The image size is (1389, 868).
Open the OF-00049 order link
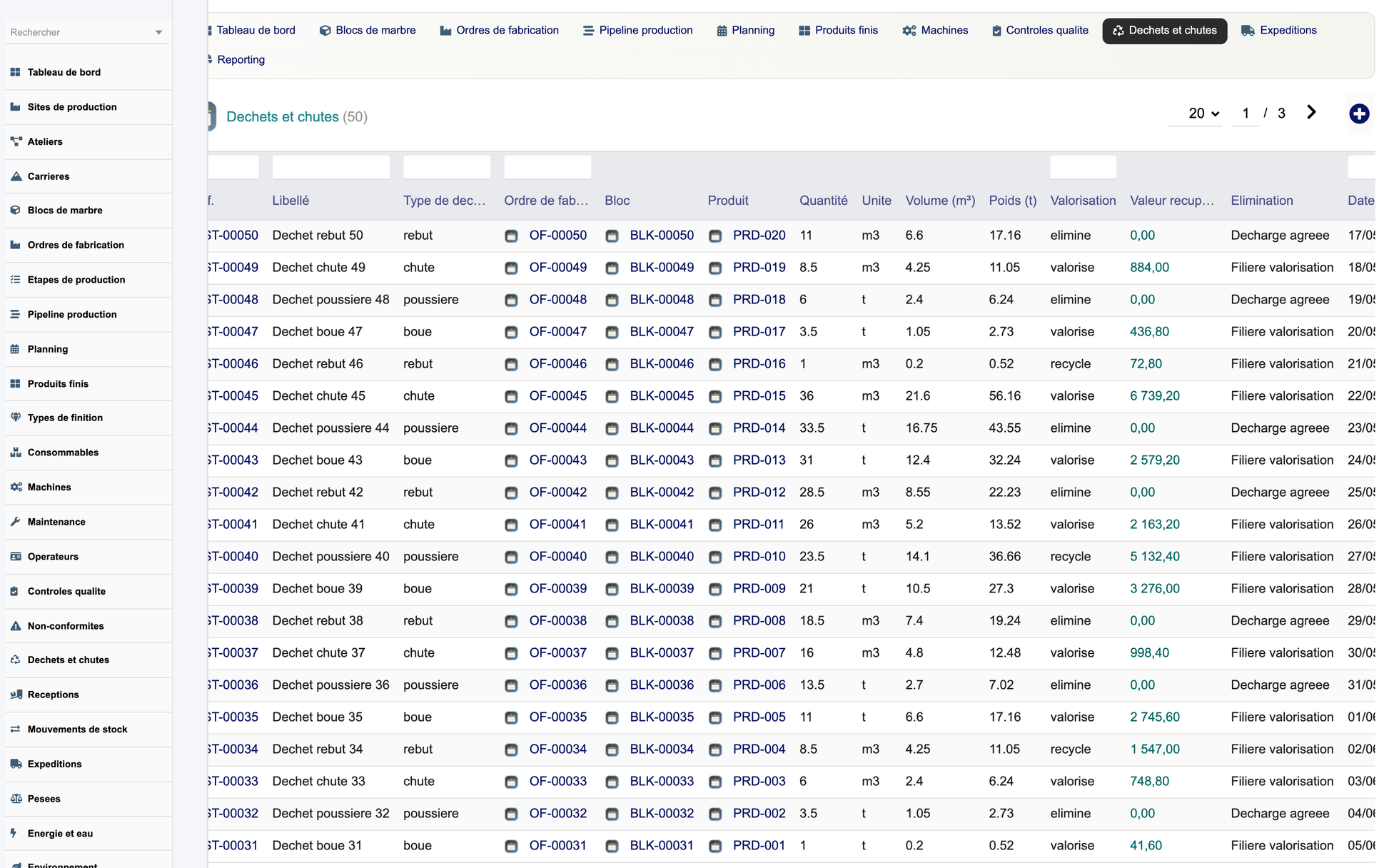pyautogui.click(x=558, y=268)
